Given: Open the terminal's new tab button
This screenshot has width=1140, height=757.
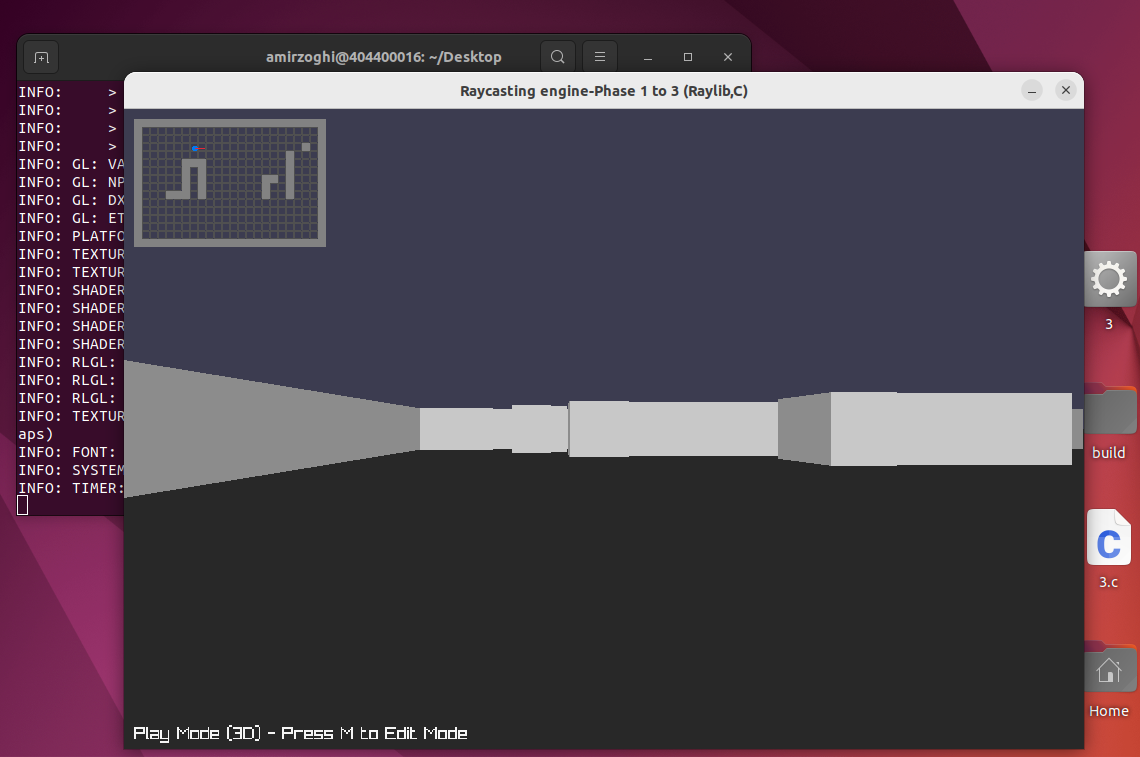Looking at the screenshot, I should coord(41,57).
